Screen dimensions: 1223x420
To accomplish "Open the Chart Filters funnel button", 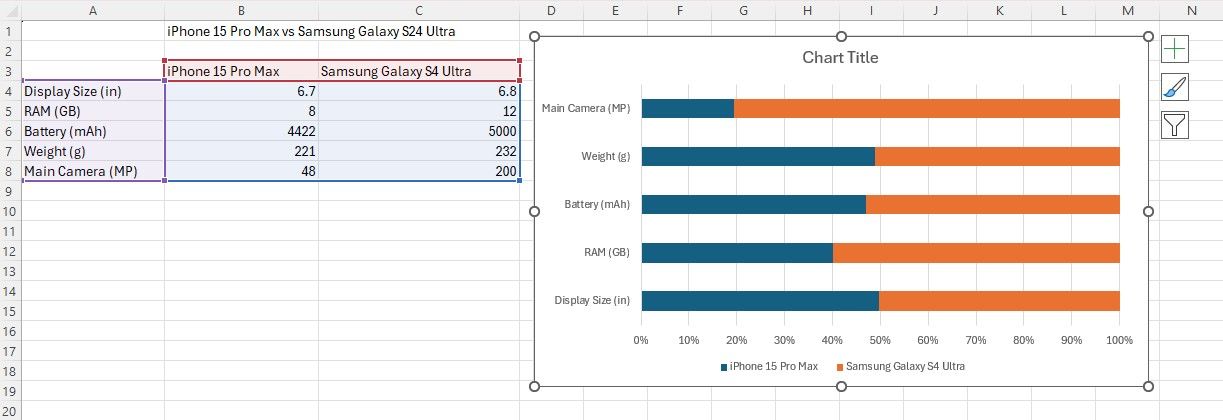I will [x=1175, y=125].
